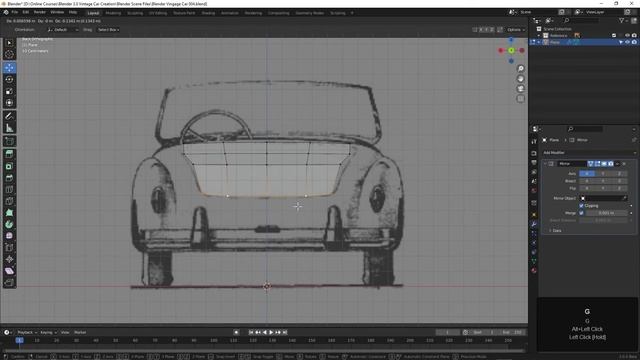Hide the Reference collection in the outliner
Screen dimensions: 640x360
(627, 36)
